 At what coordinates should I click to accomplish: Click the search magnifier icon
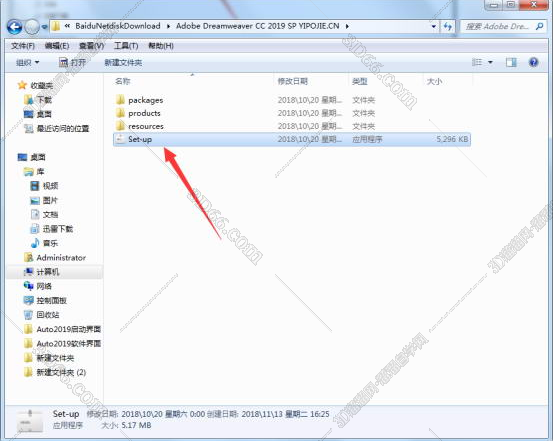(x=539, y=26)
